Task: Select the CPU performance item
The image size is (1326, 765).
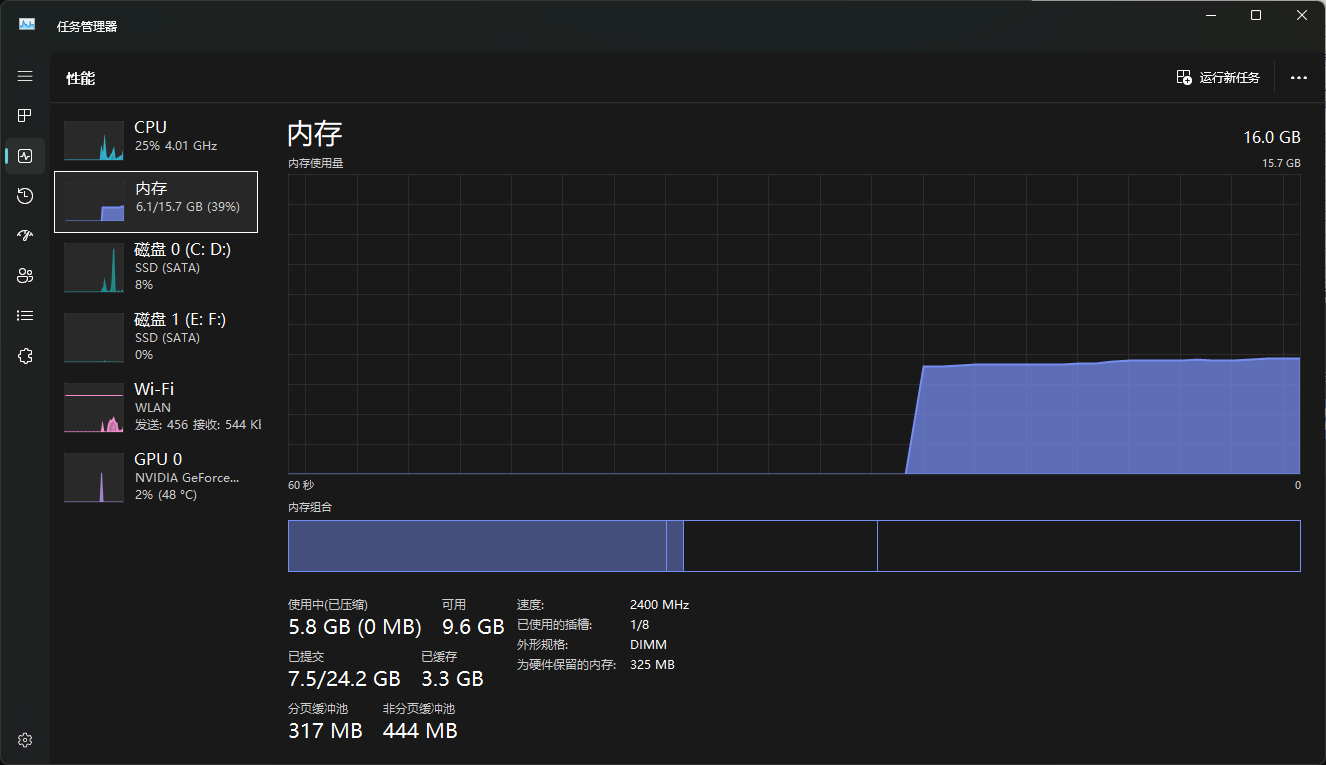Action: [156, 138]
